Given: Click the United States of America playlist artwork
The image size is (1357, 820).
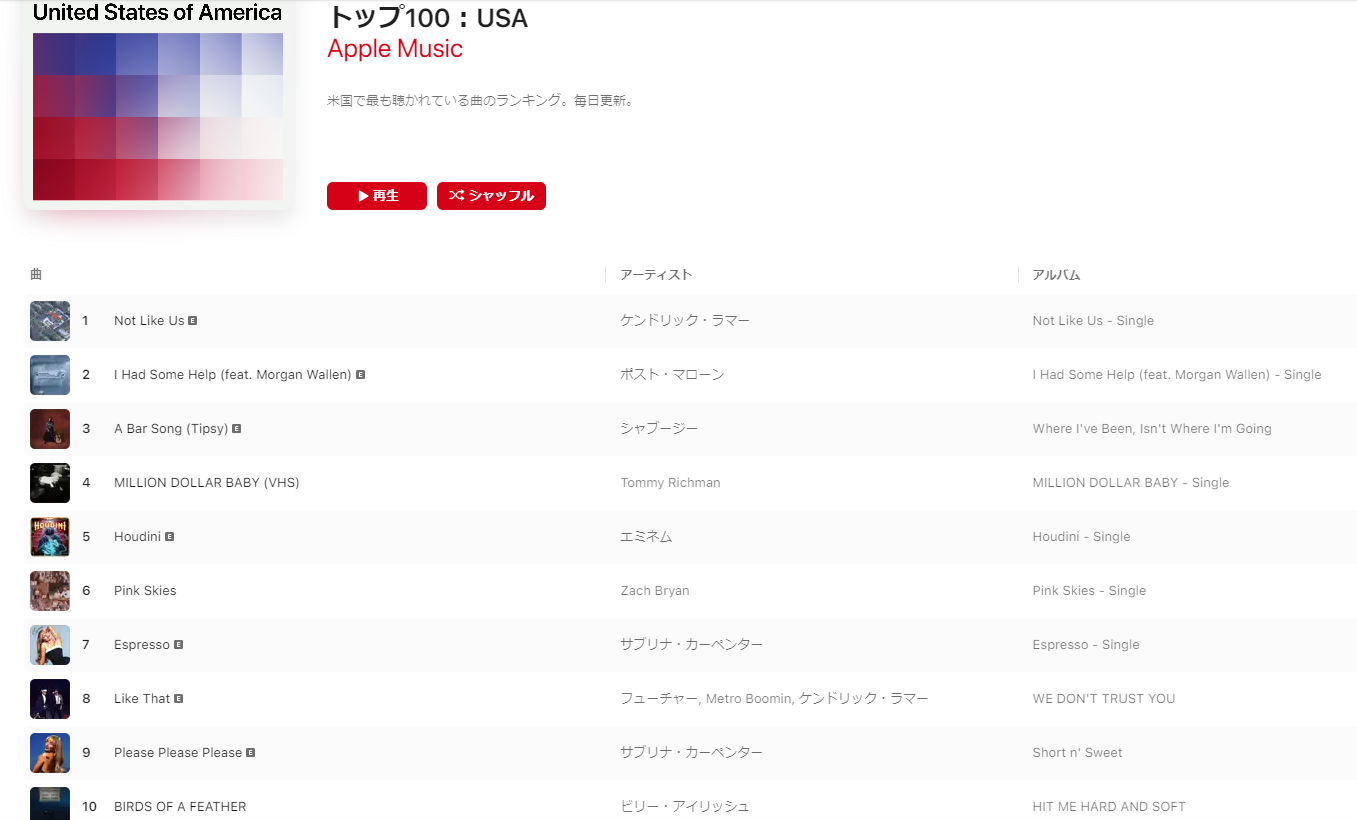Looking at the screenshot, I should coord(157,105).
